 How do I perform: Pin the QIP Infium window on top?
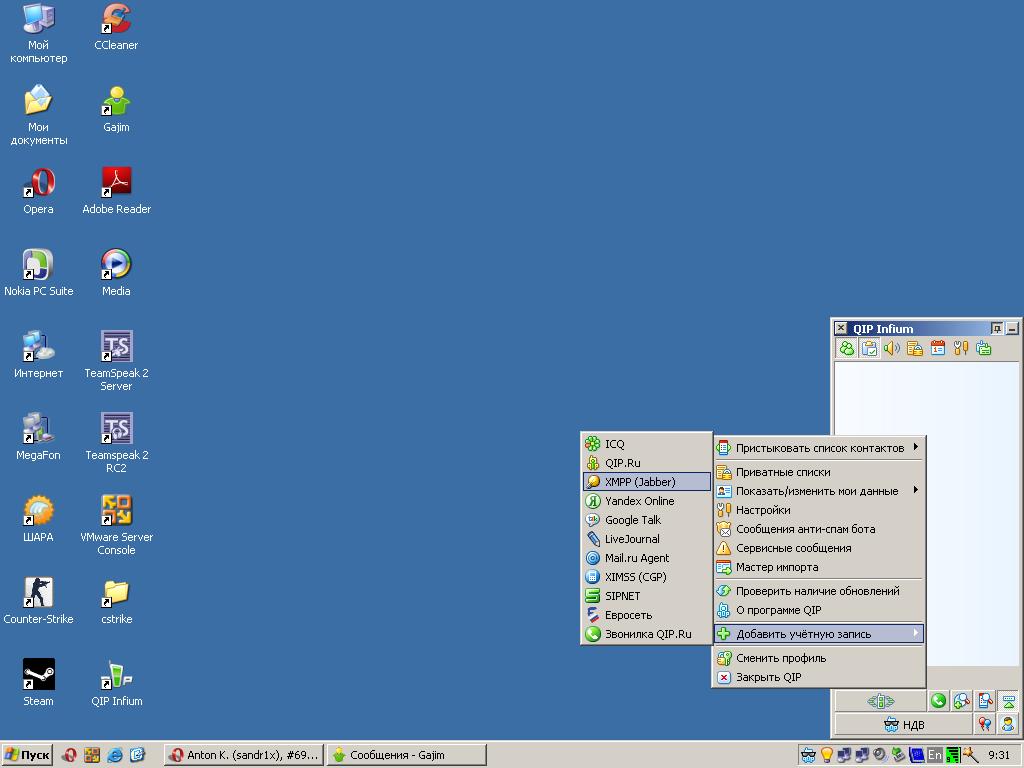pyautogui.click(x=997, y=328)
